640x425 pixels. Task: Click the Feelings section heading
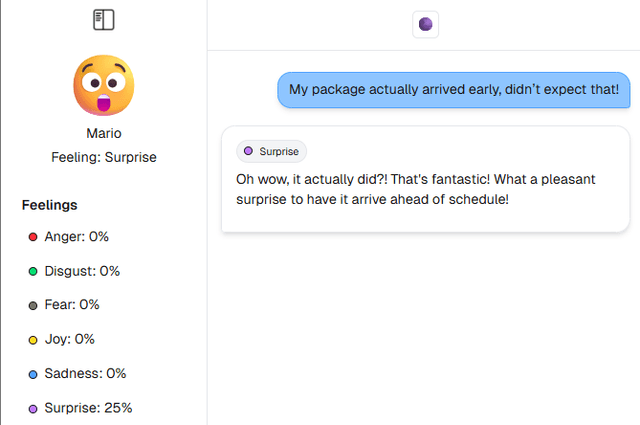50,205
